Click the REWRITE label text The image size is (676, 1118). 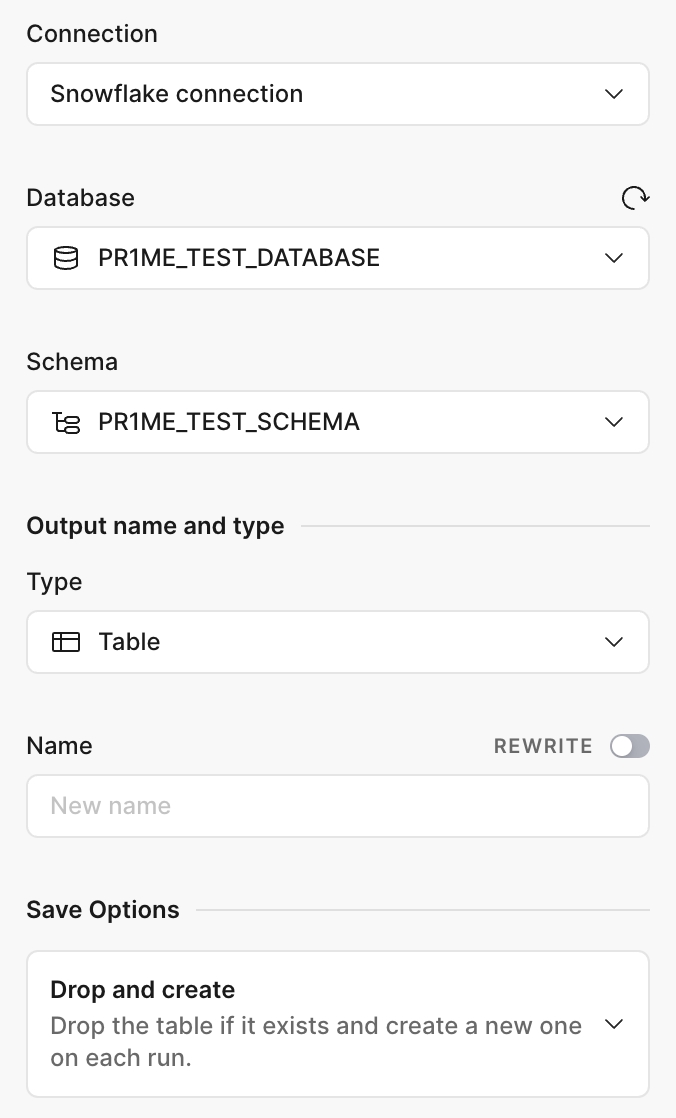pos(543,746)
